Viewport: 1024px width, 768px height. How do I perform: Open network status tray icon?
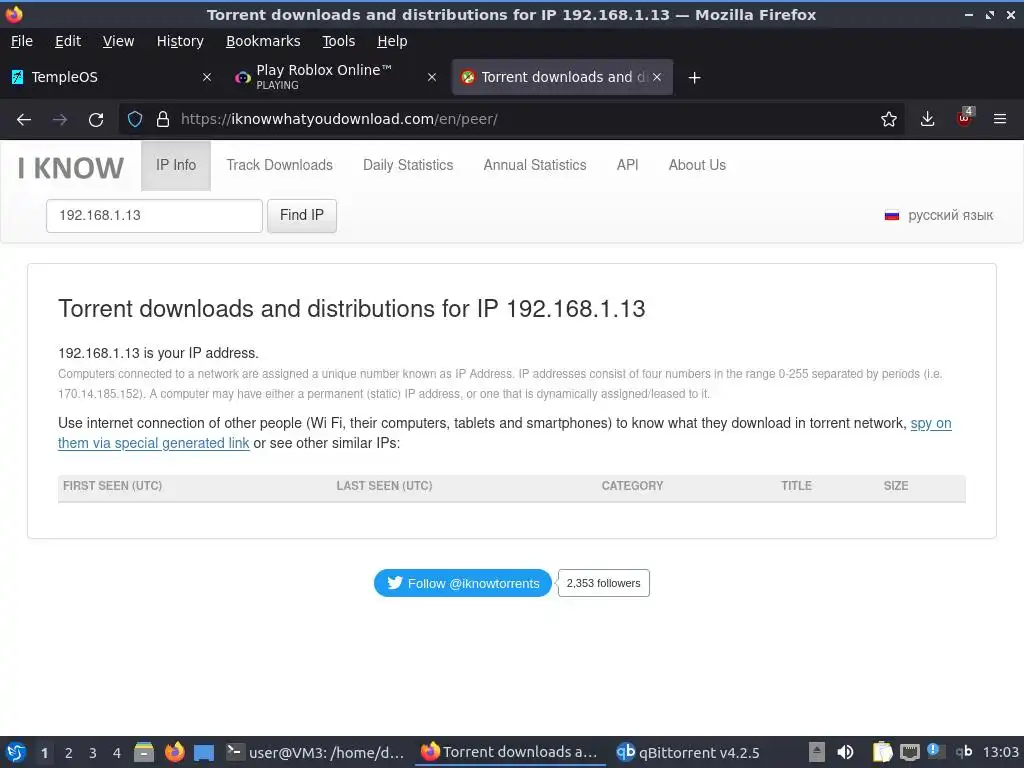click(x=910, y=752)
